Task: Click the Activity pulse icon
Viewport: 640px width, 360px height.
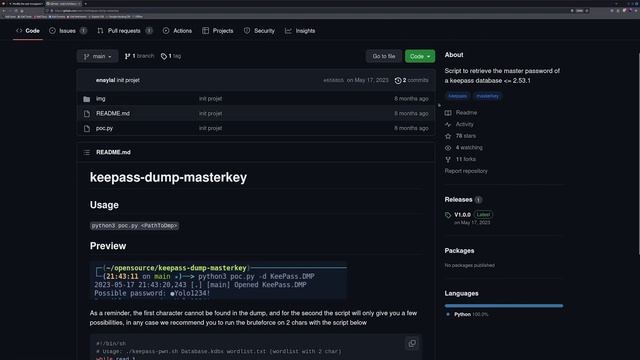Action: tap(448, 124)
